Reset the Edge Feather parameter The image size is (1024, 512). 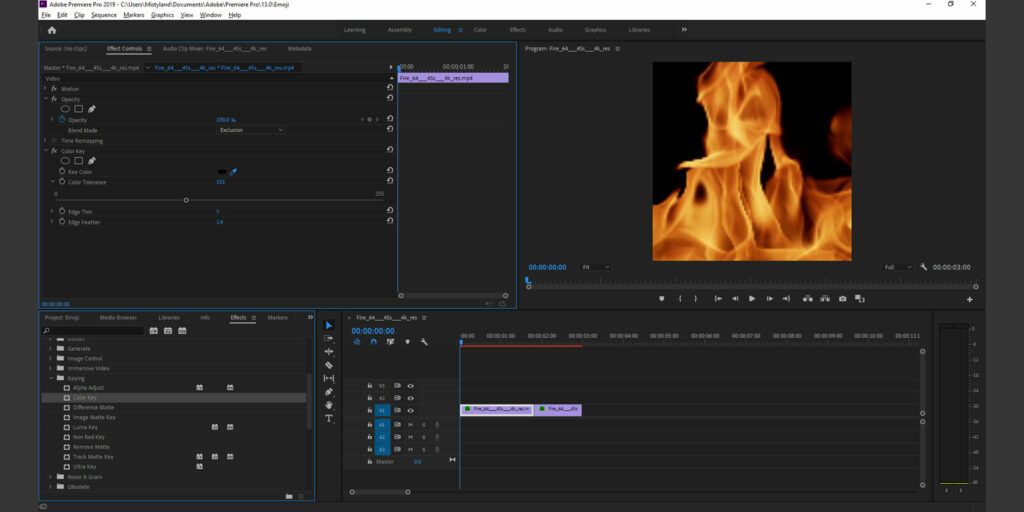tap(390, 221)
